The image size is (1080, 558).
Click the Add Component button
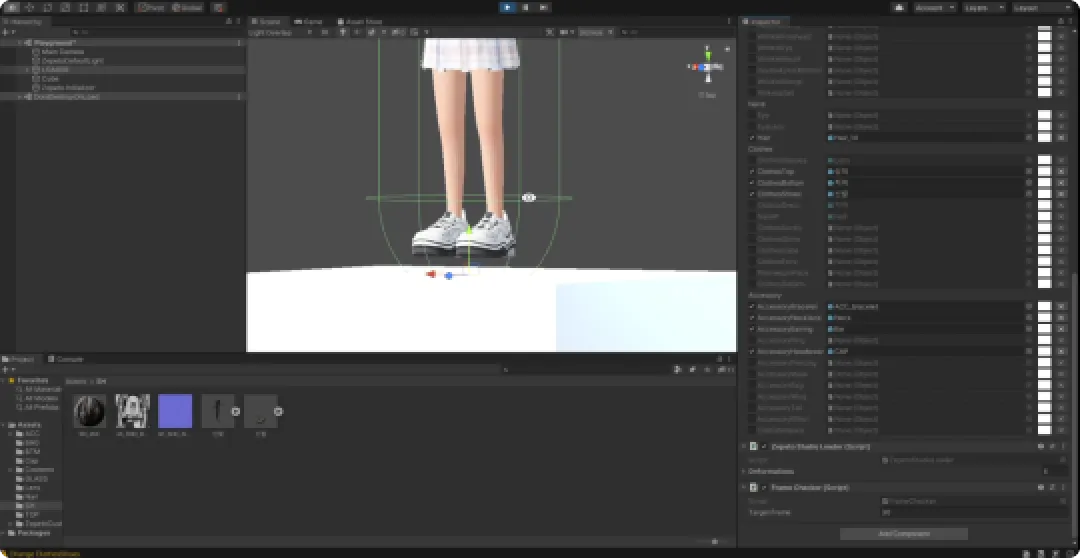pos(904,534)
